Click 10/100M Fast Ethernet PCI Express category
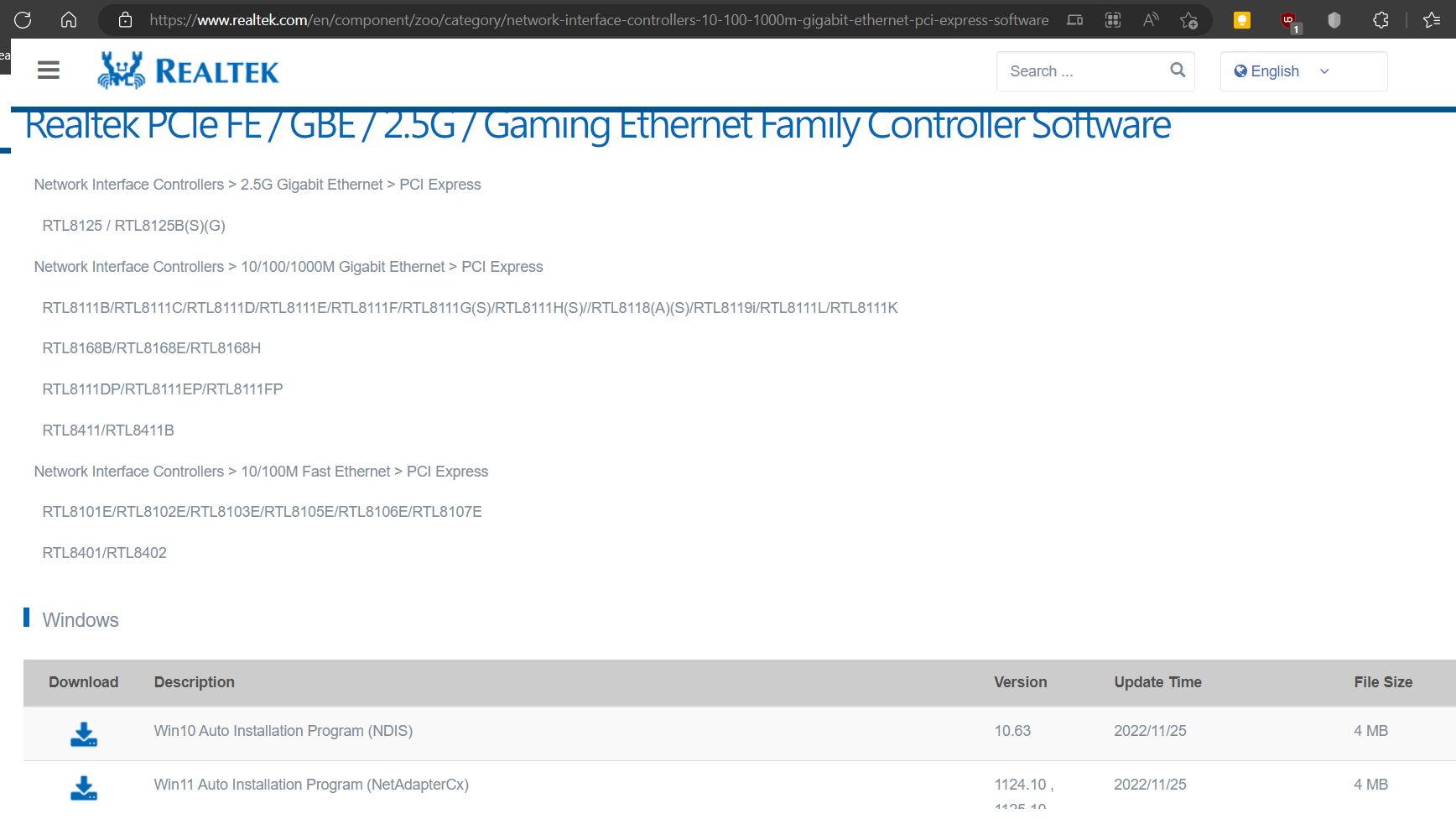1456x819 pixels. coord(261,472)
